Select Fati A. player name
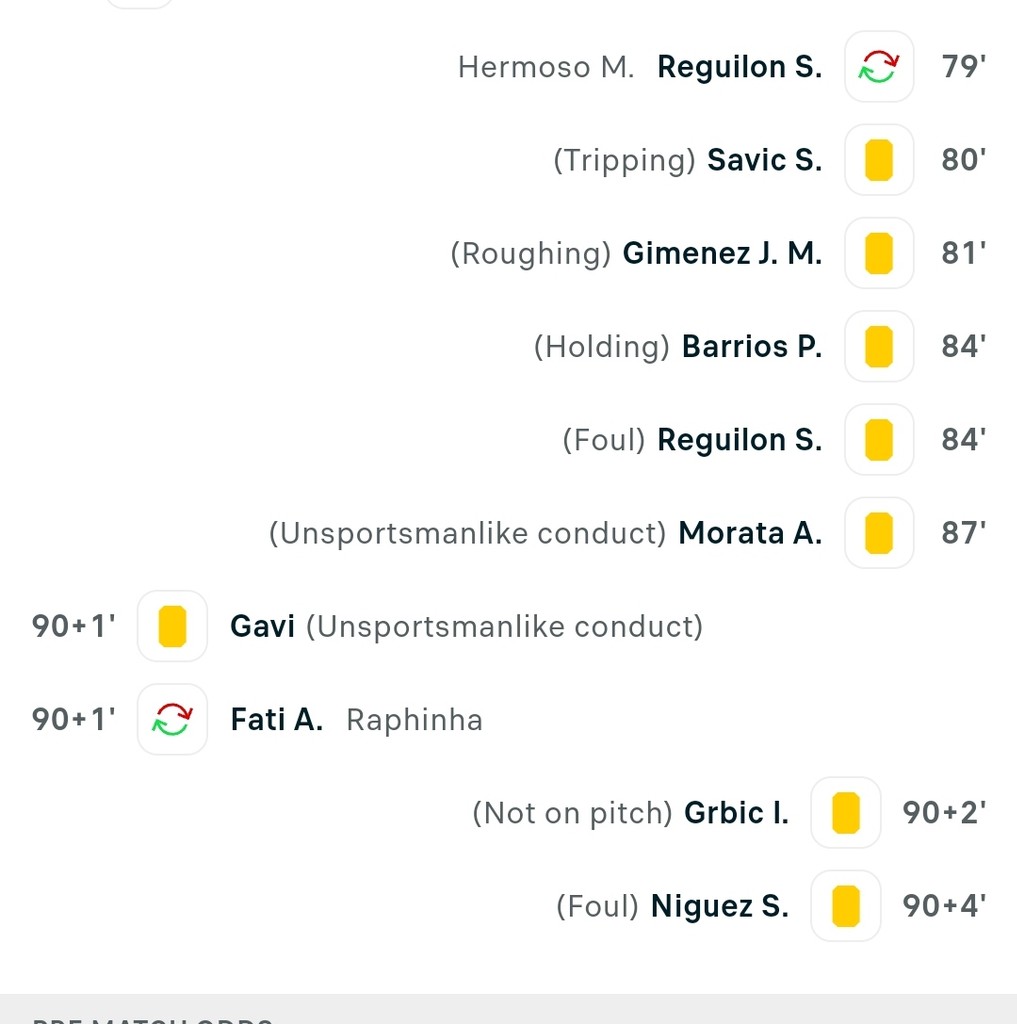 coord(276,719)
